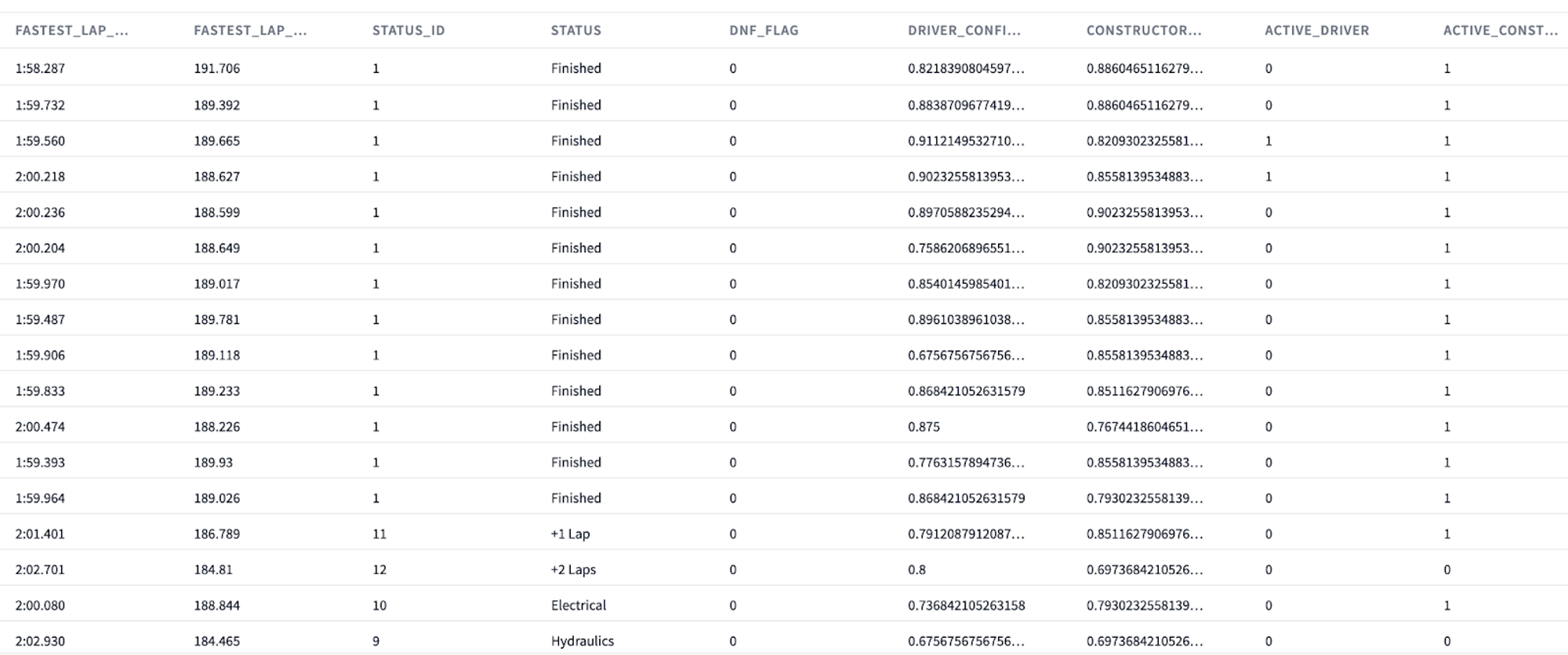
Task: Click the Hydraulics status cell
Action: click(583, 641)
